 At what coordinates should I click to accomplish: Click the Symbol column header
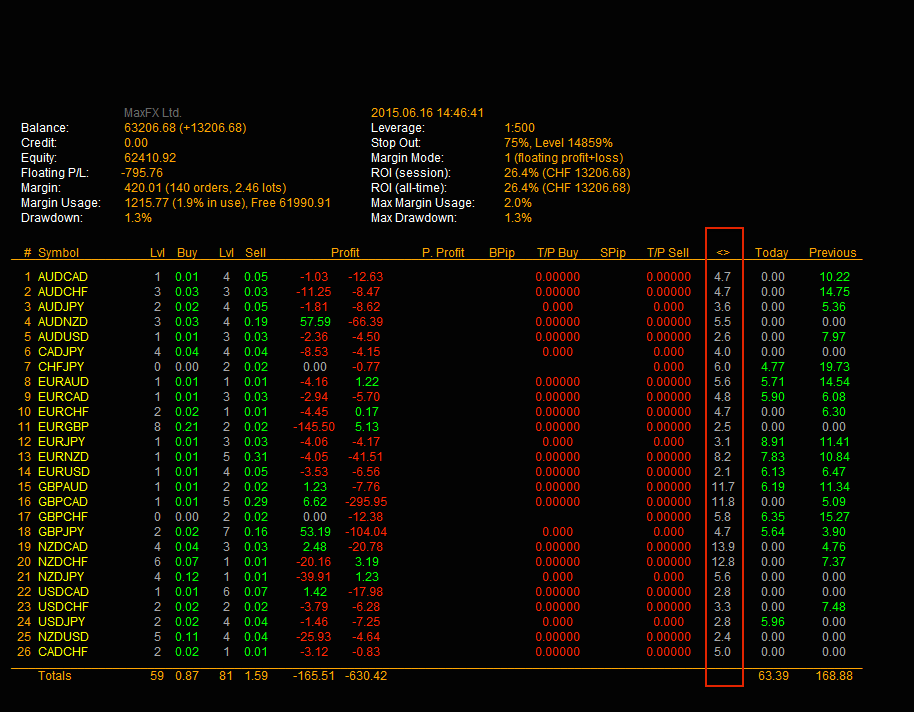[x=58, y=253]
